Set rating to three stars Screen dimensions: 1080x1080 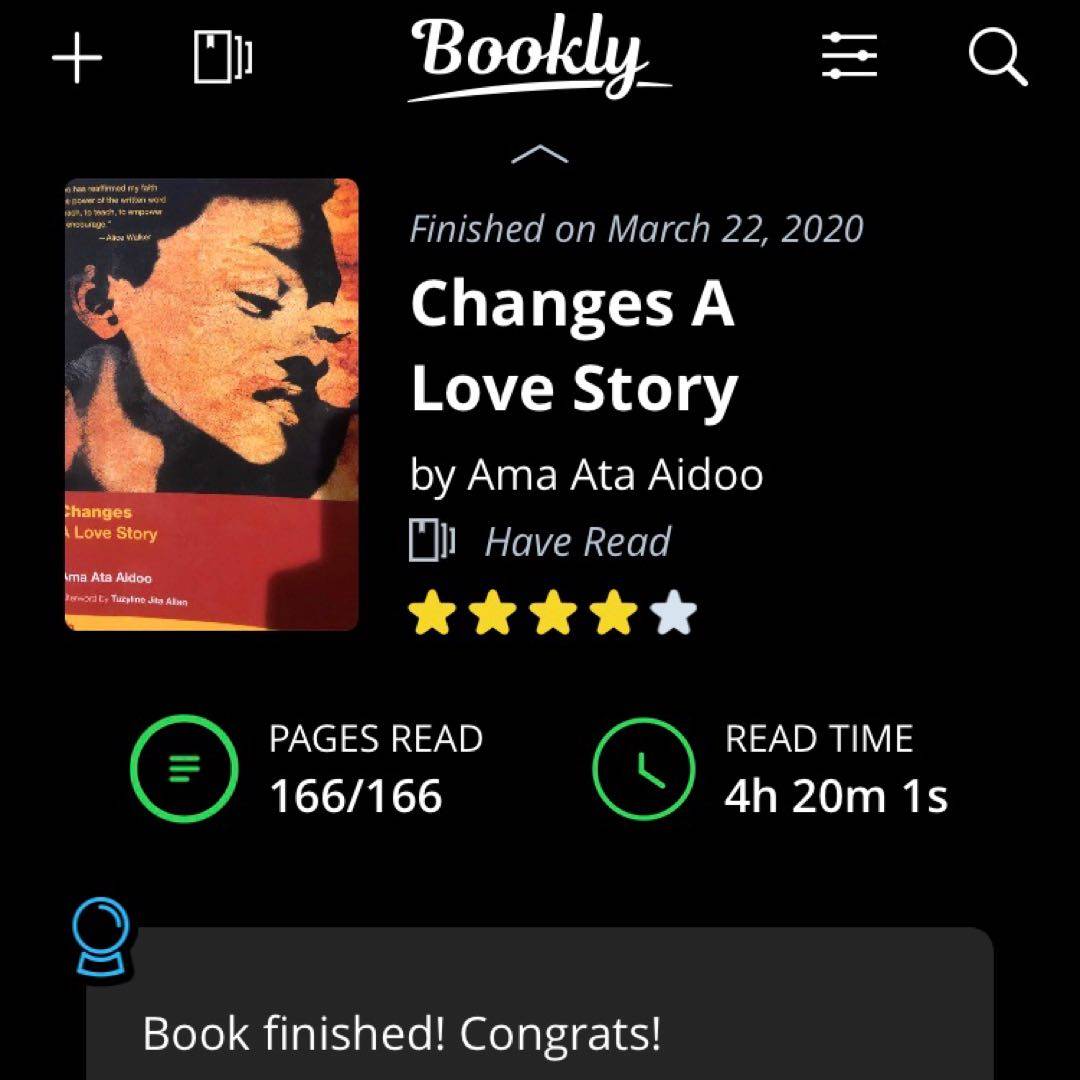coord(552,616)
